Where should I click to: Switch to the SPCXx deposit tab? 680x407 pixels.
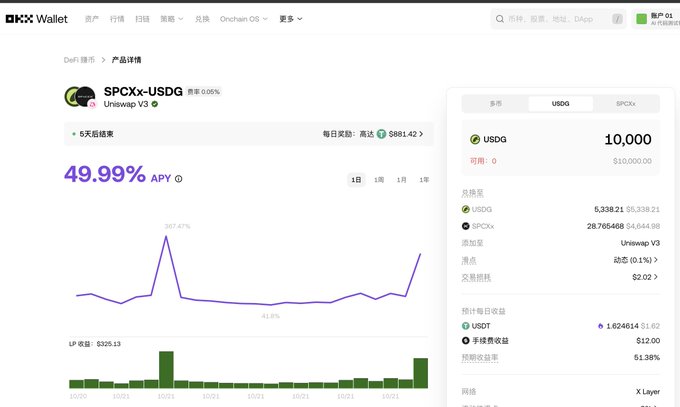point(626,104)
